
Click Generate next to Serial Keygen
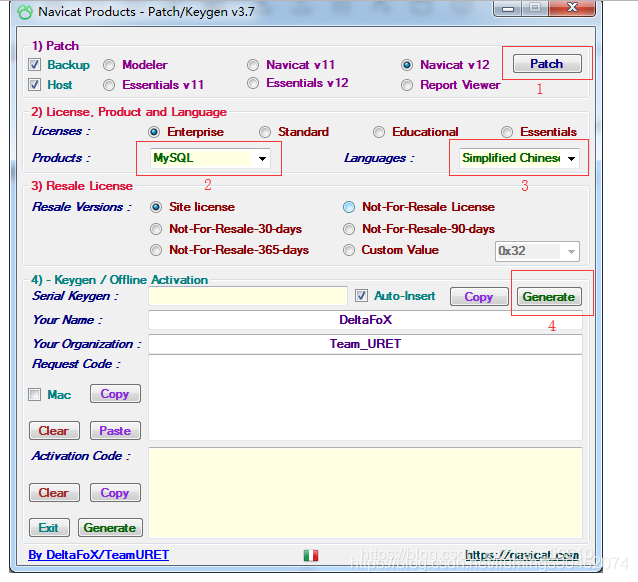(549, 297)
